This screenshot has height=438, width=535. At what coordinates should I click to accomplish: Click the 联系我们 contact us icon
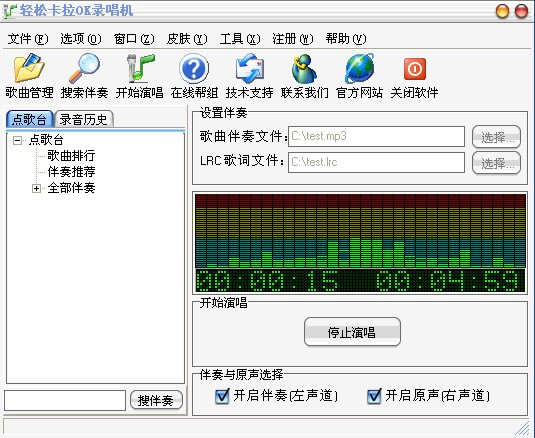point(304,68)
